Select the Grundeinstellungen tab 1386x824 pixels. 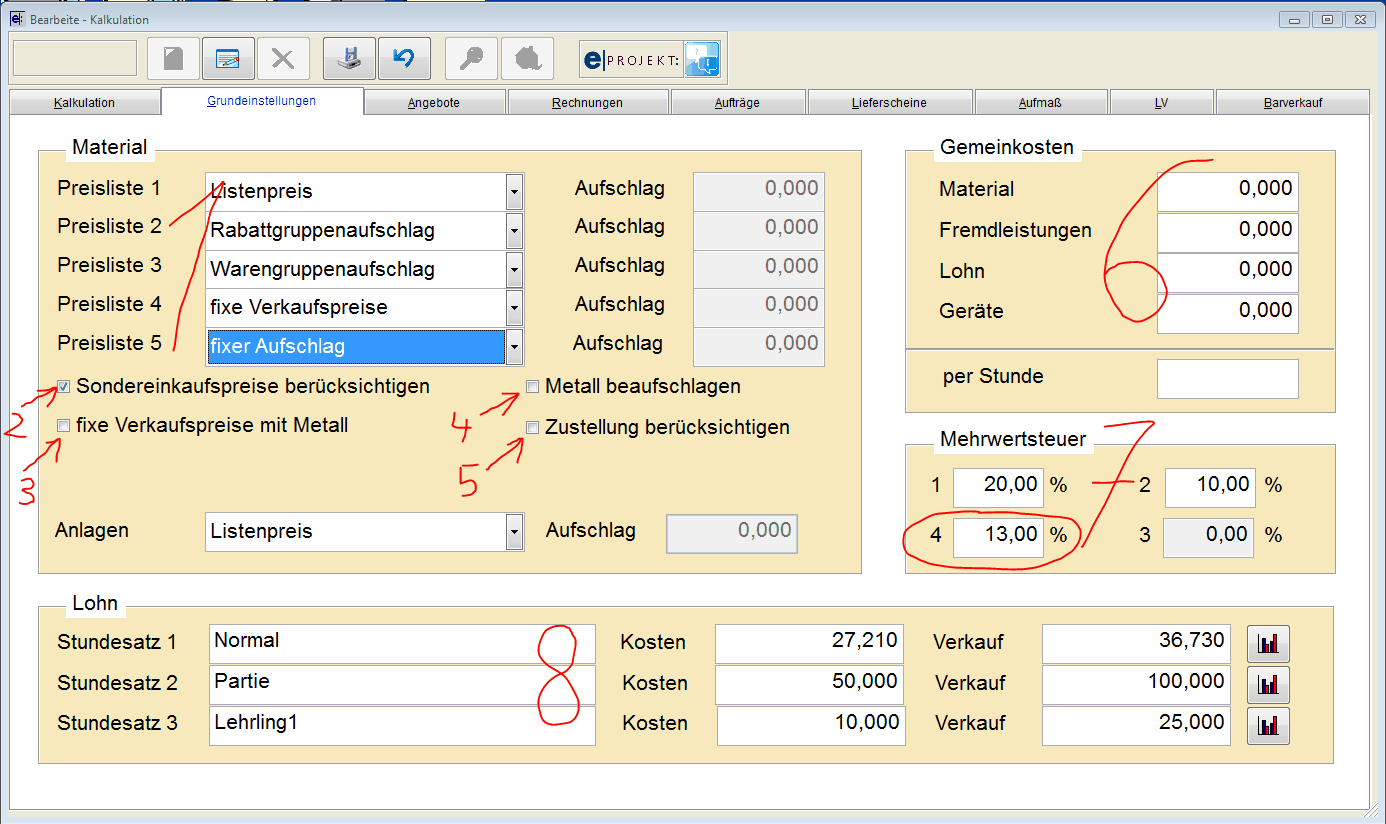262,101
